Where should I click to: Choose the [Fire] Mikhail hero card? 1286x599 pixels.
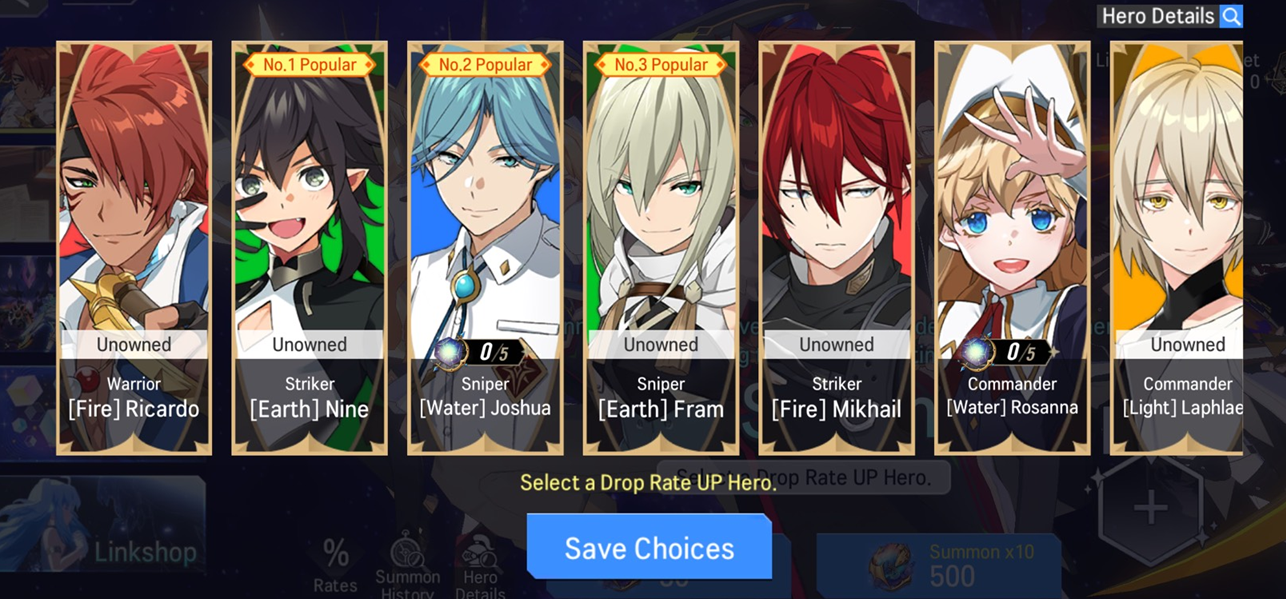pos(837,248)
